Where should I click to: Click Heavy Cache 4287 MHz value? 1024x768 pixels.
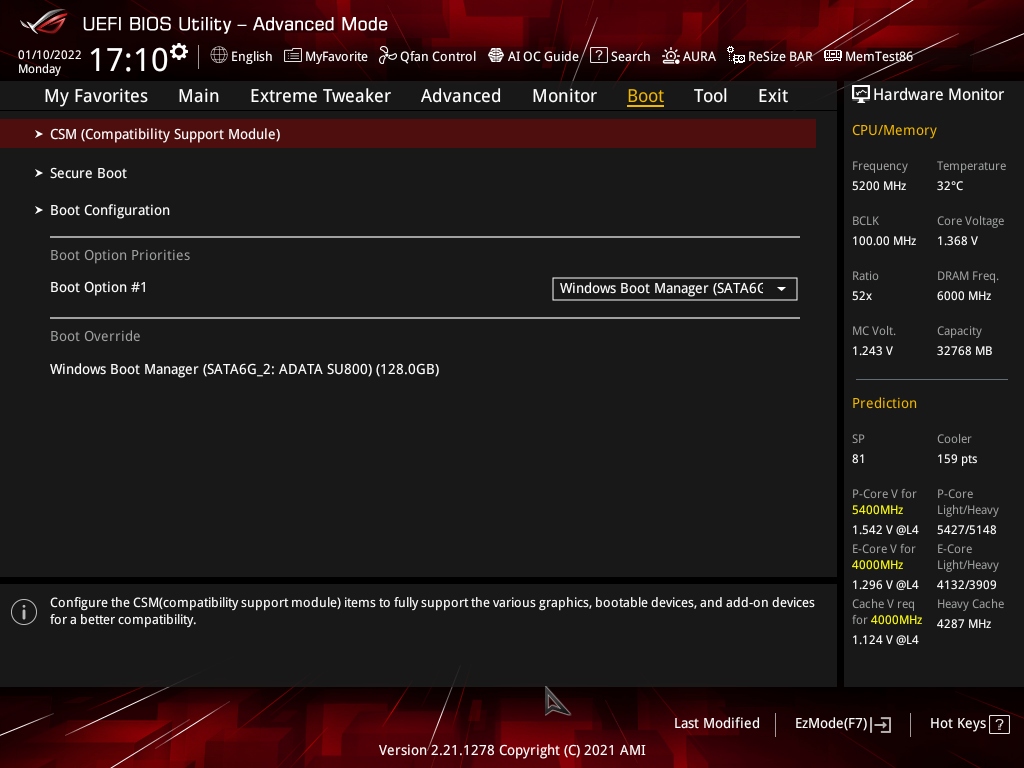[x=964, y=624]
